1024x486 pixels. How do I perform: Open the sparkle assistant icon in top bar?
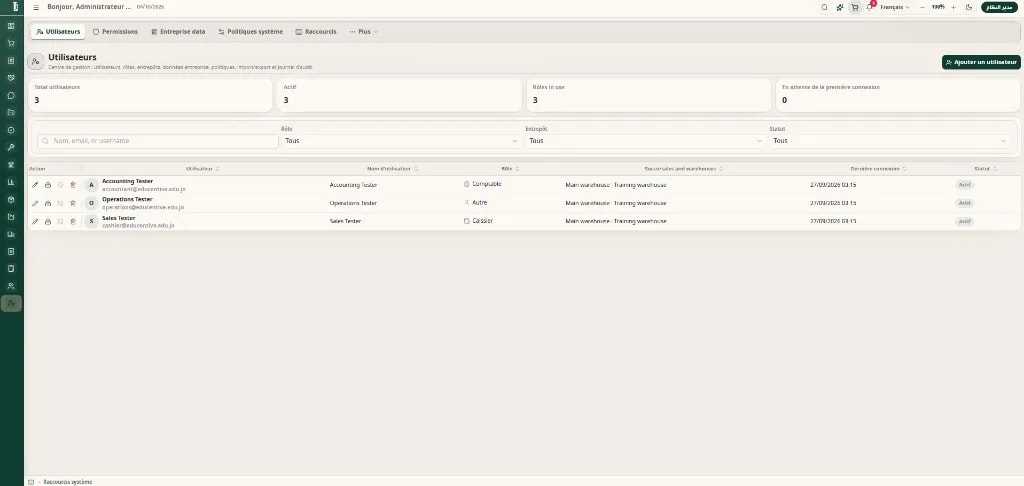click(x=840, y=7)
